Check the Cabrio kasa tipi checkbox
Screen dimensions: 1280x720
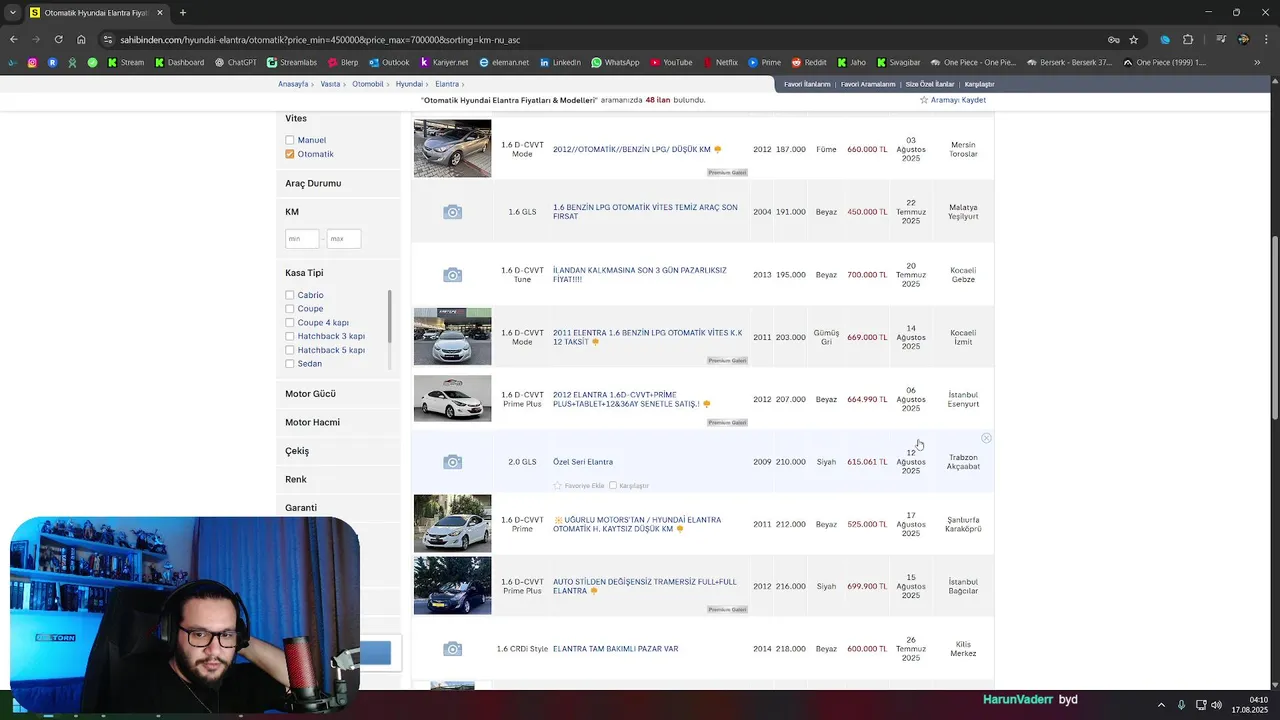coord(290,295)
